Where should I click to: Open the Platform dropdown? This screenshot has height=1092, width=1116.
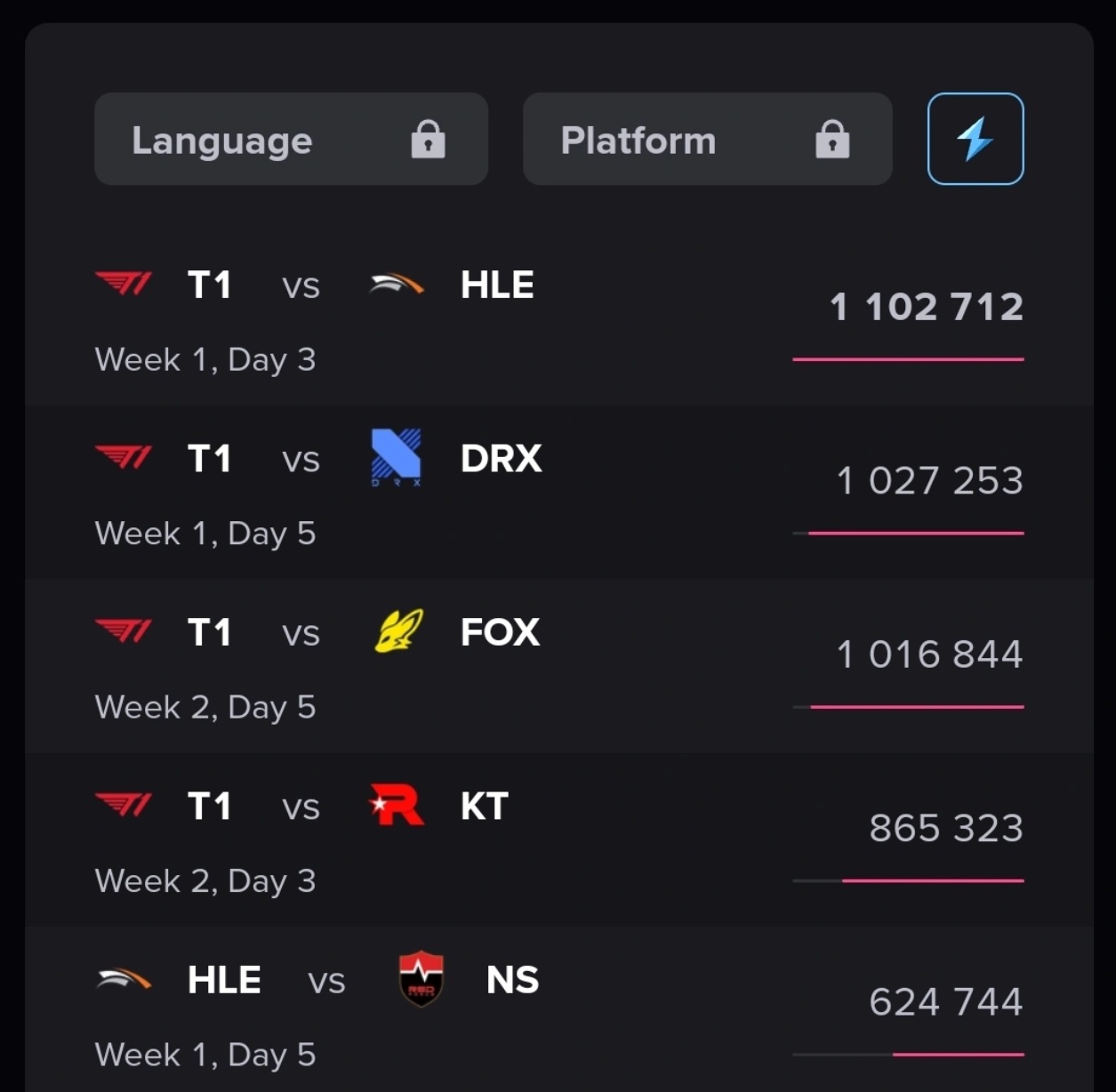(707, 140)
